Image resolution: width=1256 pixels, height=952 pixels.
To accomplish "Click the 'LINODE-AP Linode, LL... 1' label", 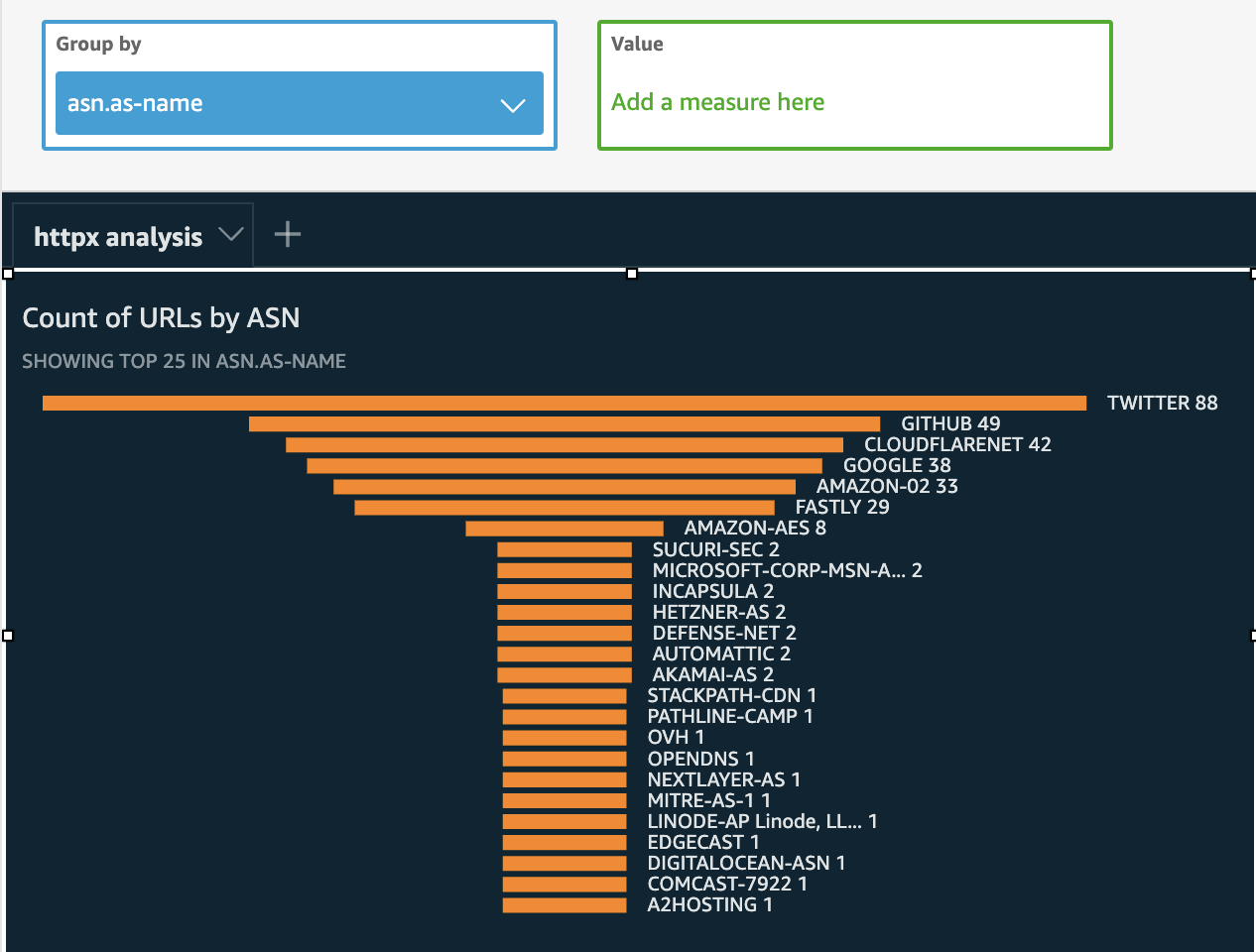I will (x=763, y=821).
